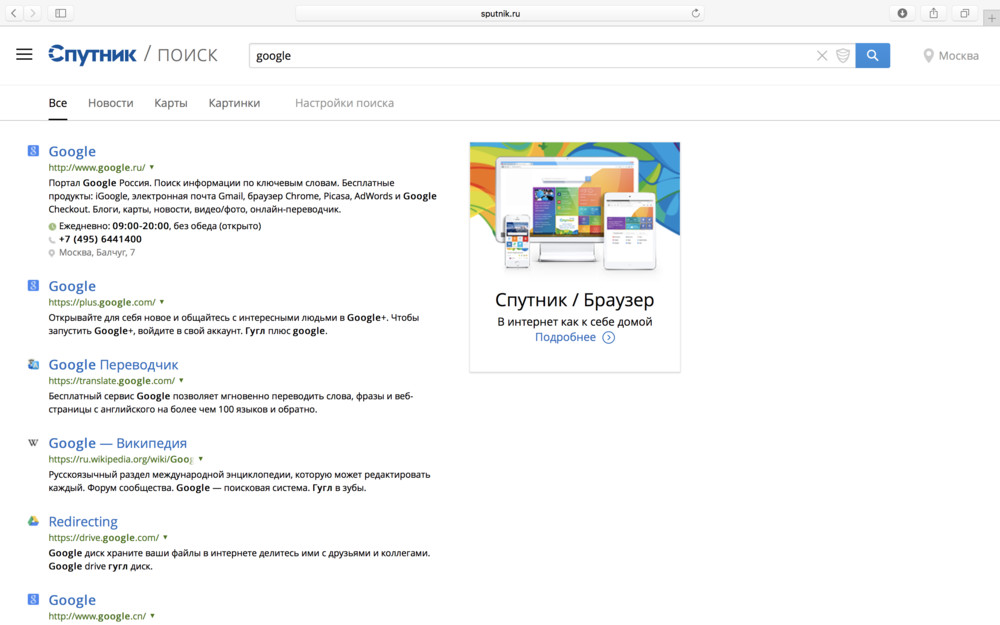Viewport: 1000px width, 625px height.
Task: Click the Спутник / Браузер promo image
Action: [x=575, y=209]
